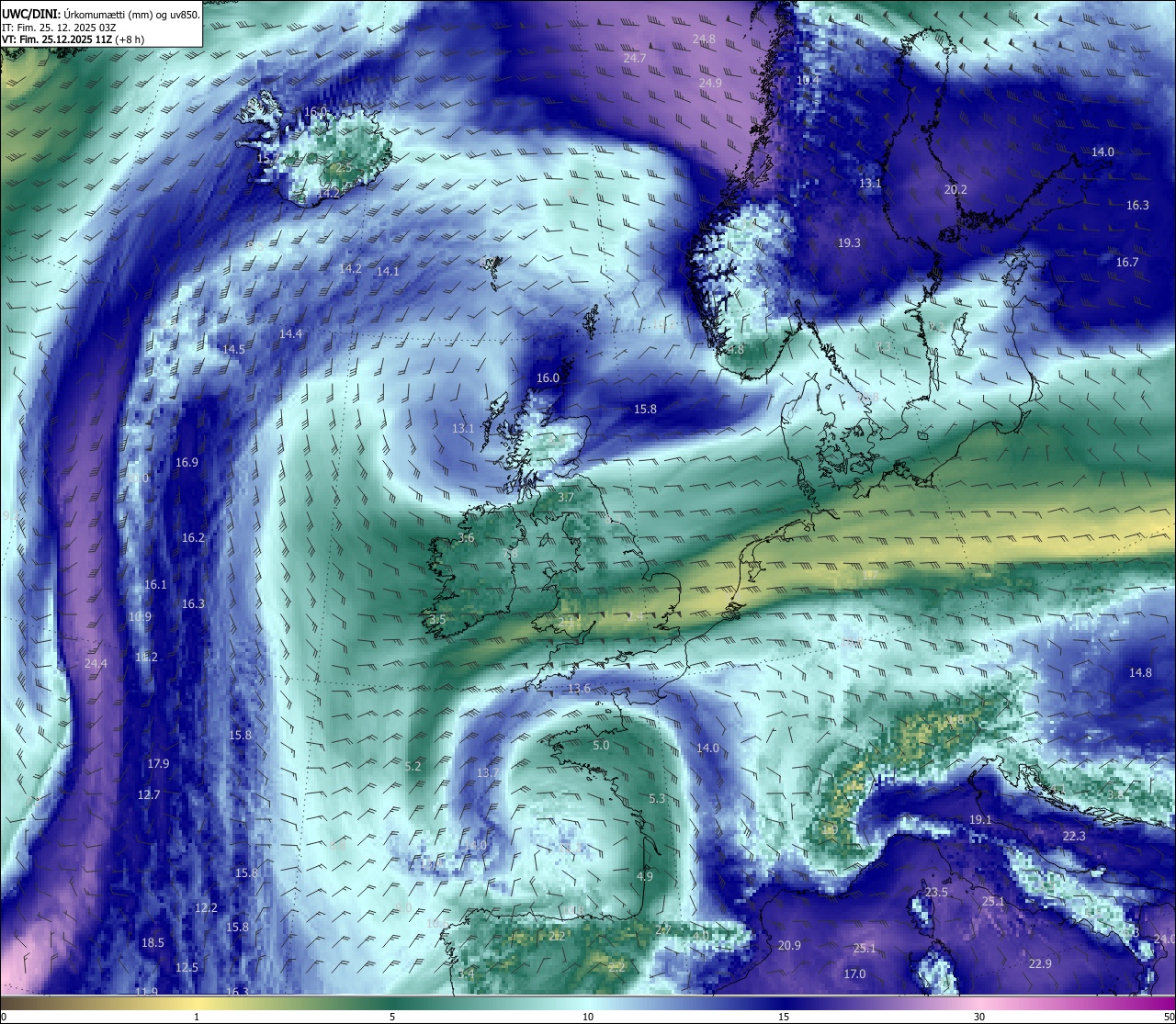Viewport: 1176px width, 1024px height.
Task: Click legend tick label 50
Action: coord(1168,1017)
